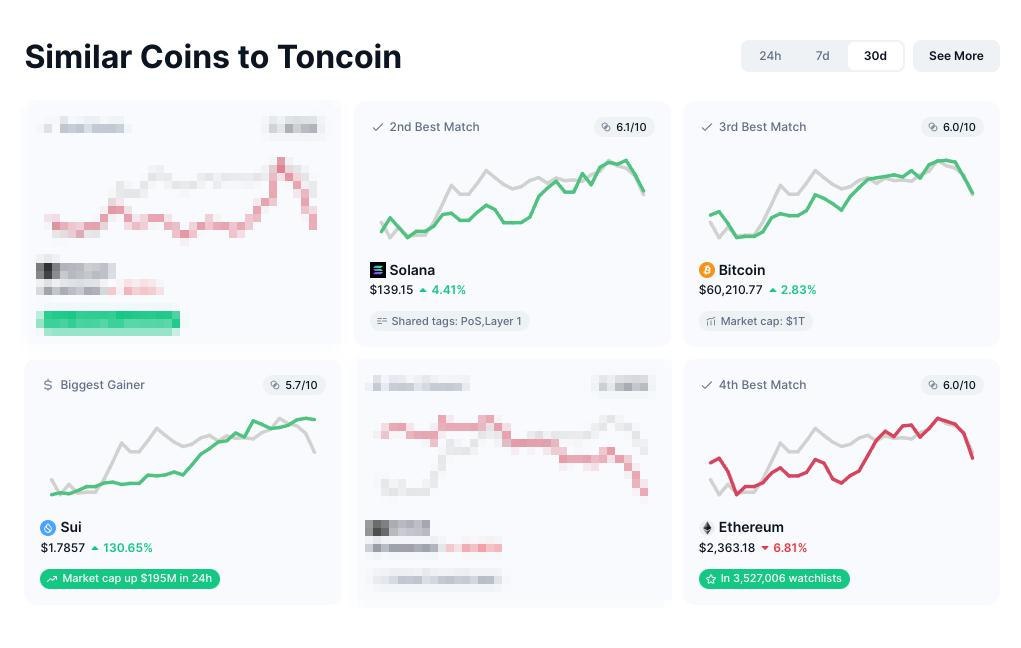Open the Ethereum red price chart

[841, 455]
